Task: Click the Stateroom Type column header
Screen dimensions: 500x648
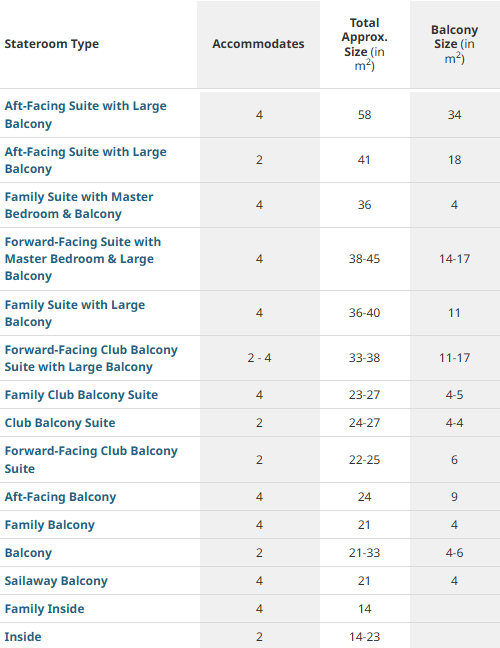Action: pos(52,44)
